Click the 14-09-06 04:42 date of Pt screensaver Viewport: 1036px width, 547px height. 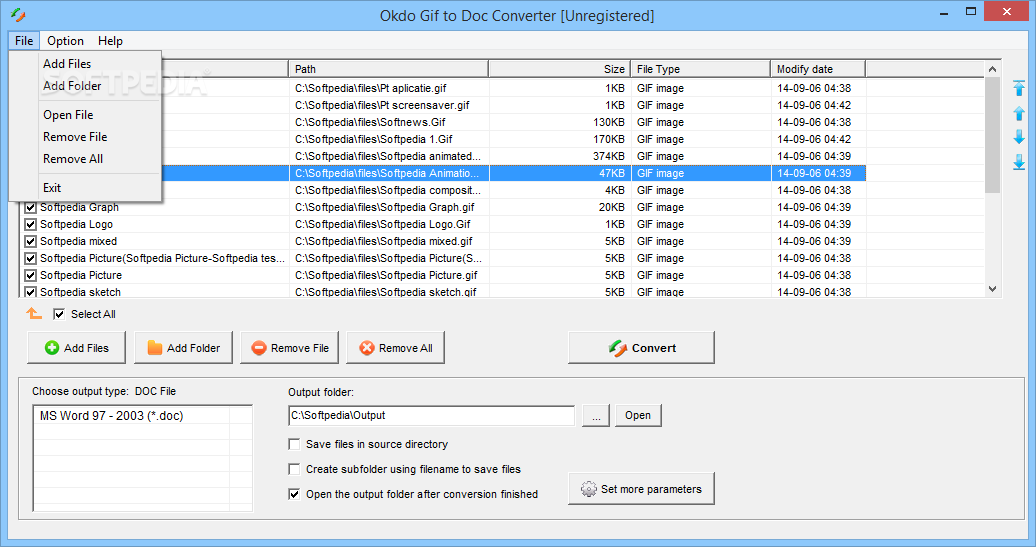(x=814, y=105)
